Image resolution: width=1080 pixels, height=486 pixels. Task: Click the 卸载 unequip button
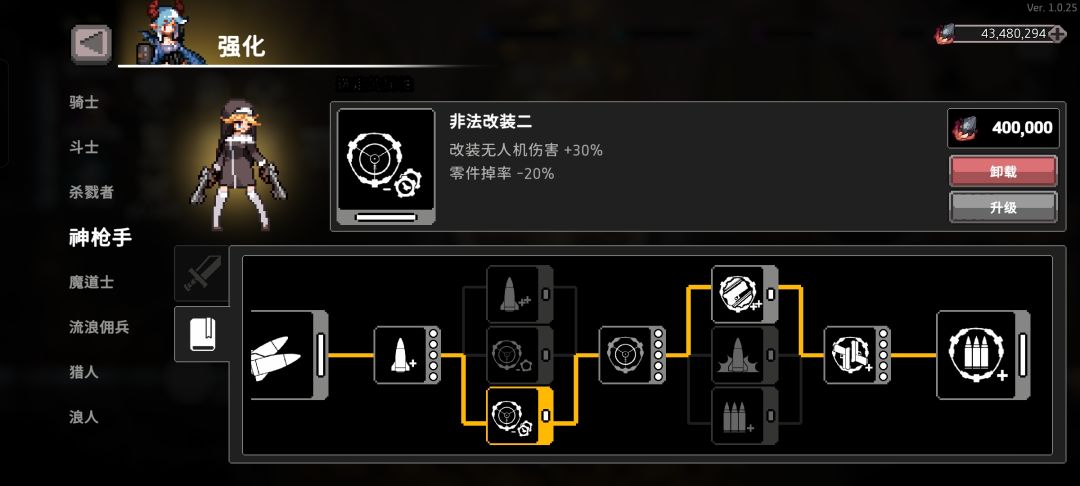click(x=1003, y=171)
